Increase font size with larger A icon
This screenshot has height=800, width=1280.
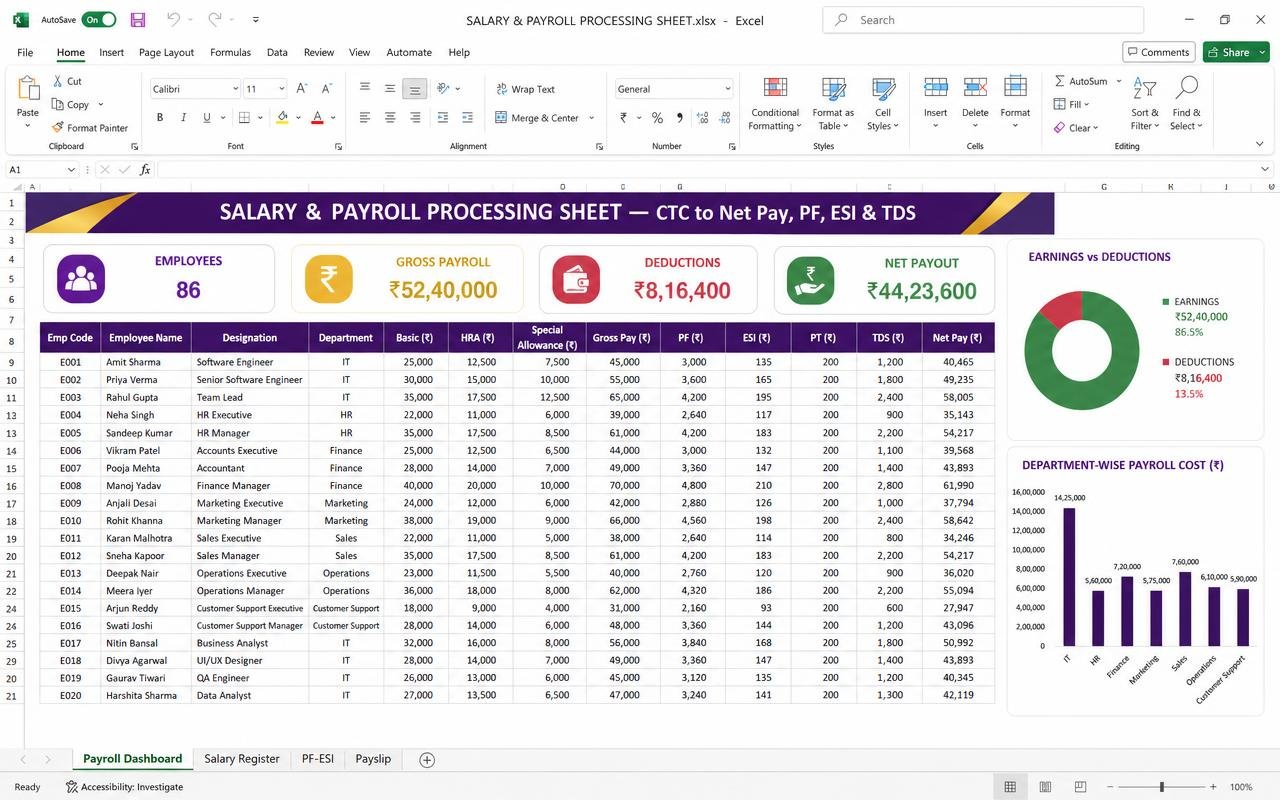pyautogui.click(x=301, y=88)
